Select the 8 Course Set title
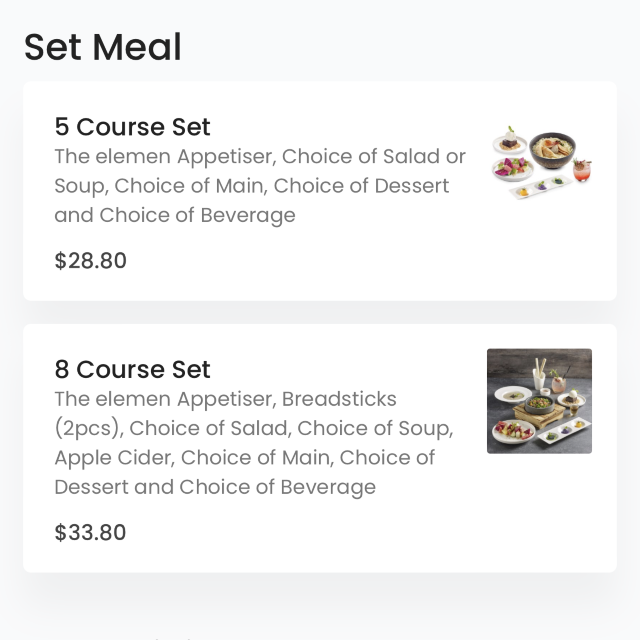The width and height of the screenshot is (640, 640). tap(132, 369)
